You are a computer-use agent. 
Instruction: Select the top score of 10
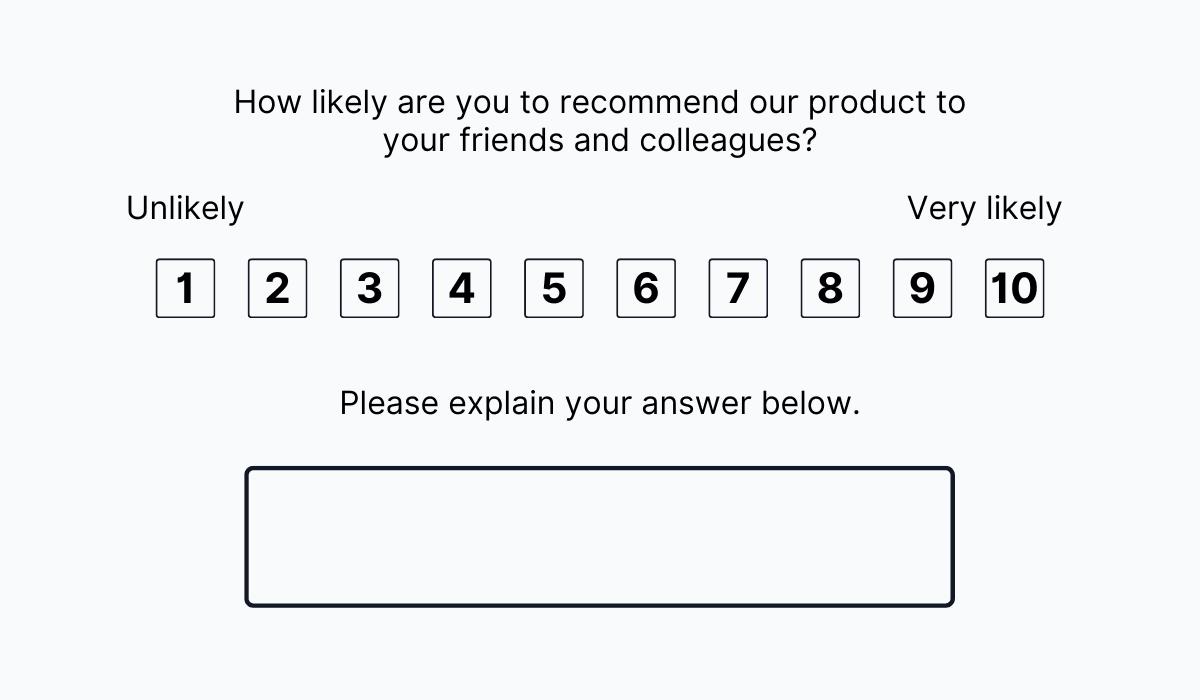[x=1014, y=288]
